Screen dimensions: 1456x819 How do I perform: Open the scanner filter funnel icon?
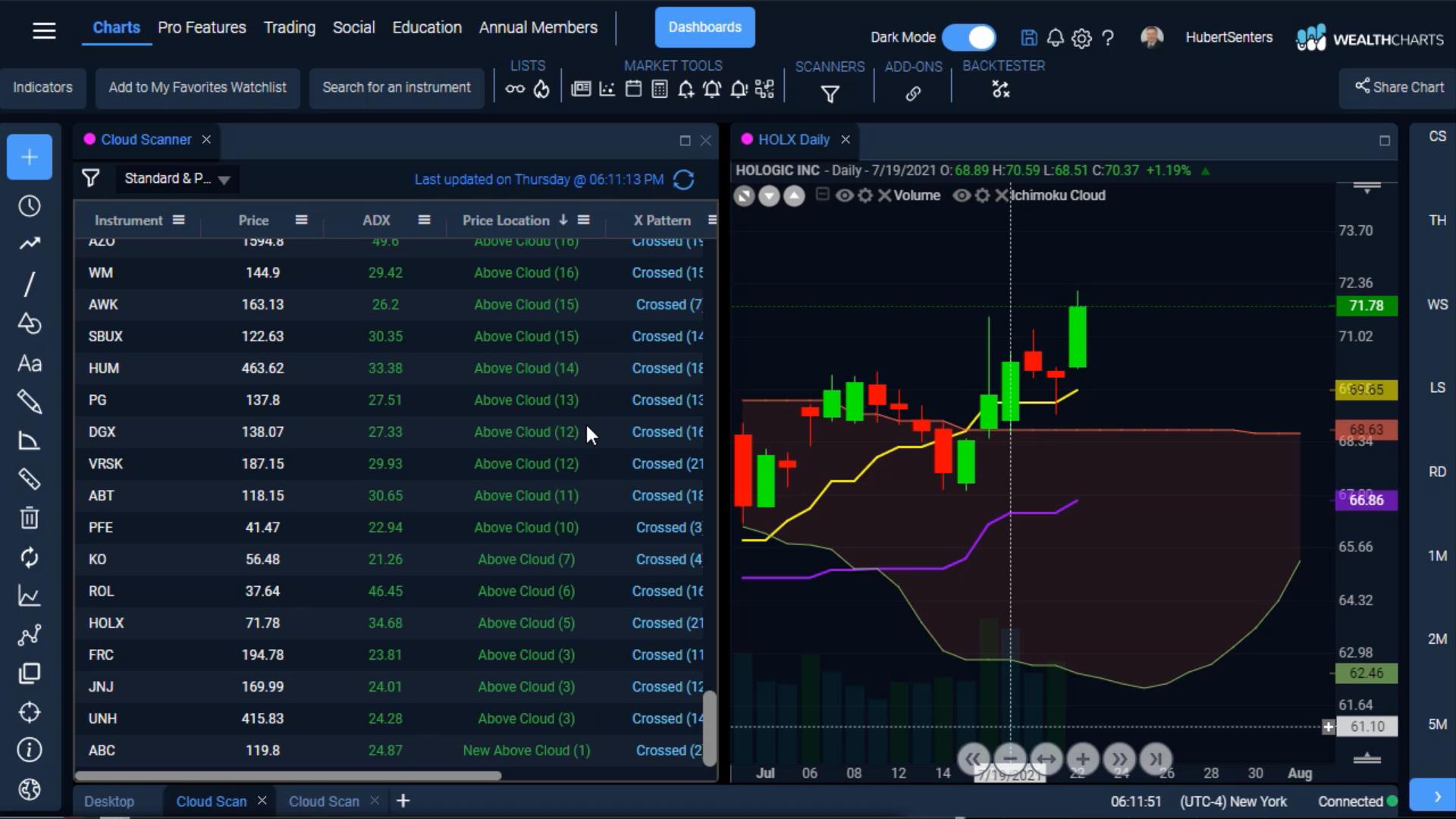click(90, 178)
